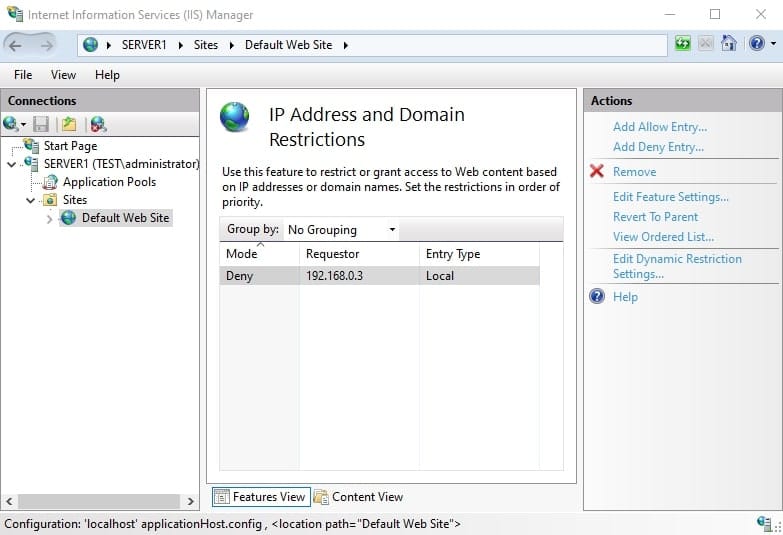This screenshot has height=535, width=783.
Task: Switch to Features View tab
Action: 261,497
